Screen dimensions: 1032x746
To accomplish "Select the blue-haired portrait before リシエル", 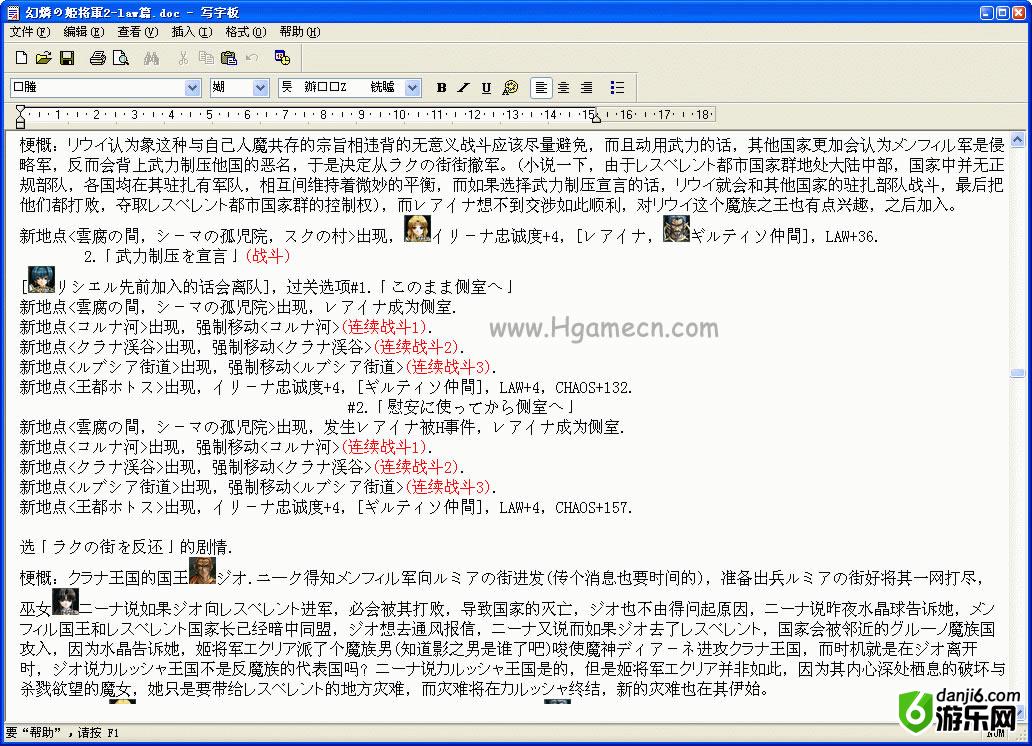I will (x=41, y=279).
